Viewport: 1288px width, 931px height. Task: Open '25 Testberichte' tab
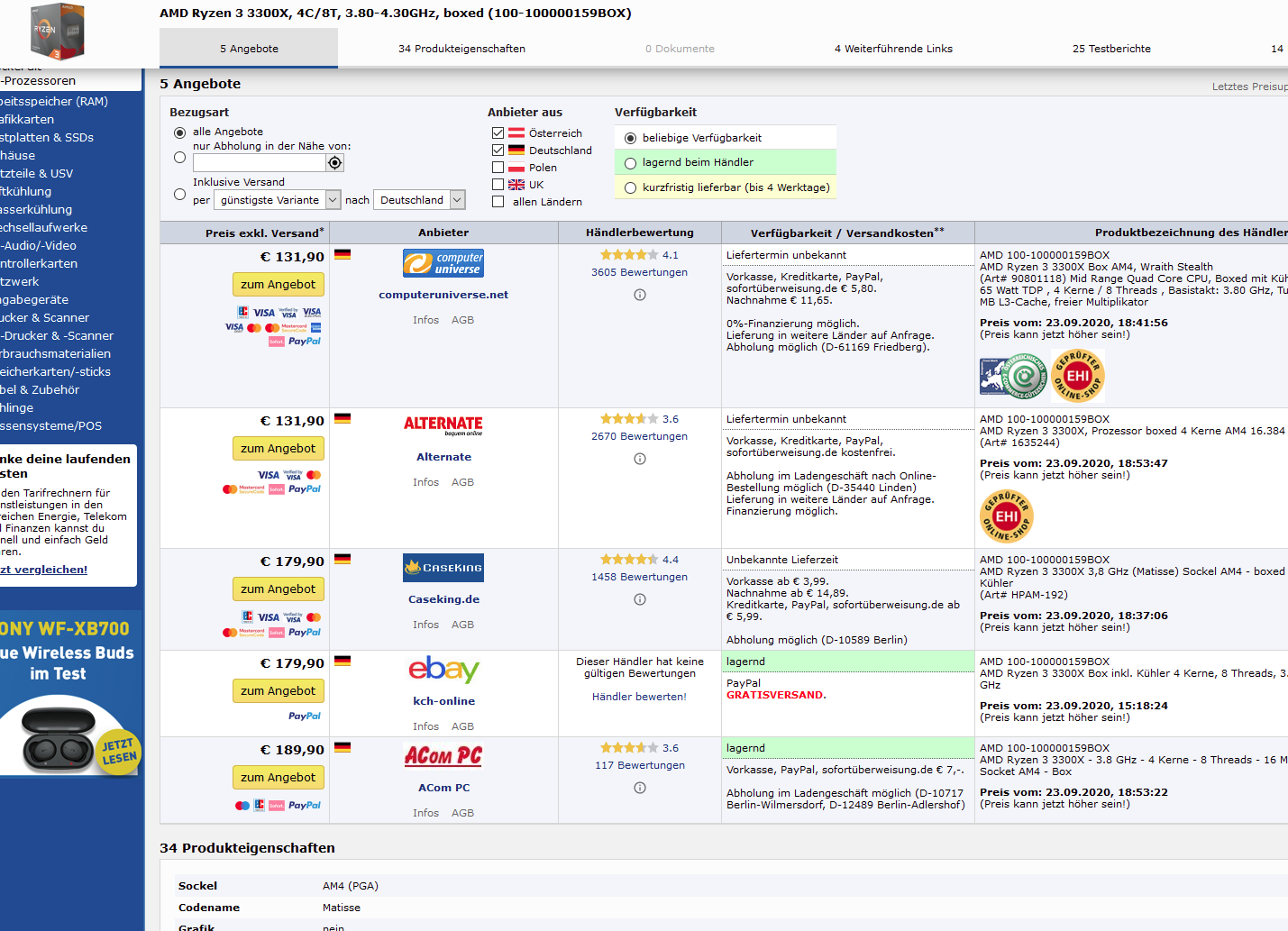point(1111,49)
